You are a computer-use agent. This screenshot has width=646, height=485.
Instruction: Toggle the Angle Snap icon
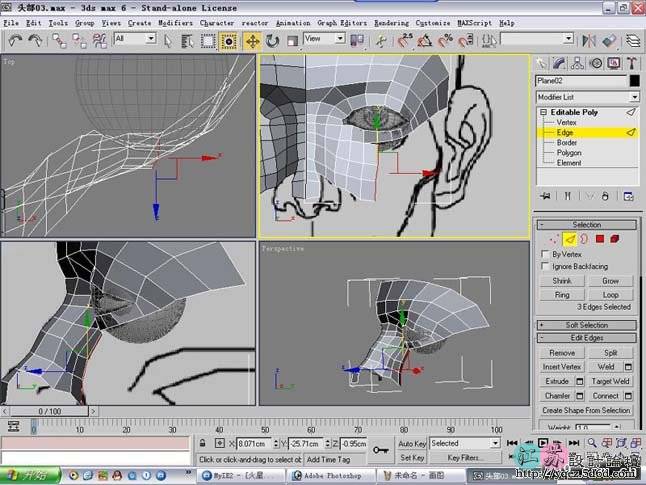425,40
